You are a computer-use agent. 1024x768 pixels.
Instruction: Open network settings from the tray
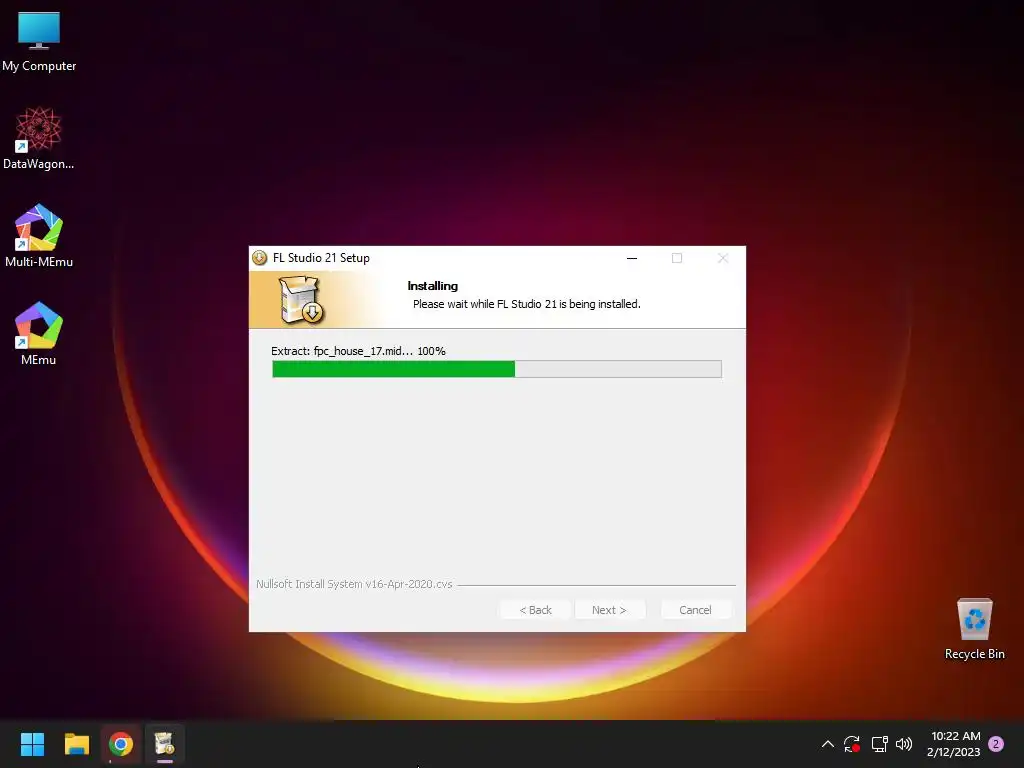[879, 744]
